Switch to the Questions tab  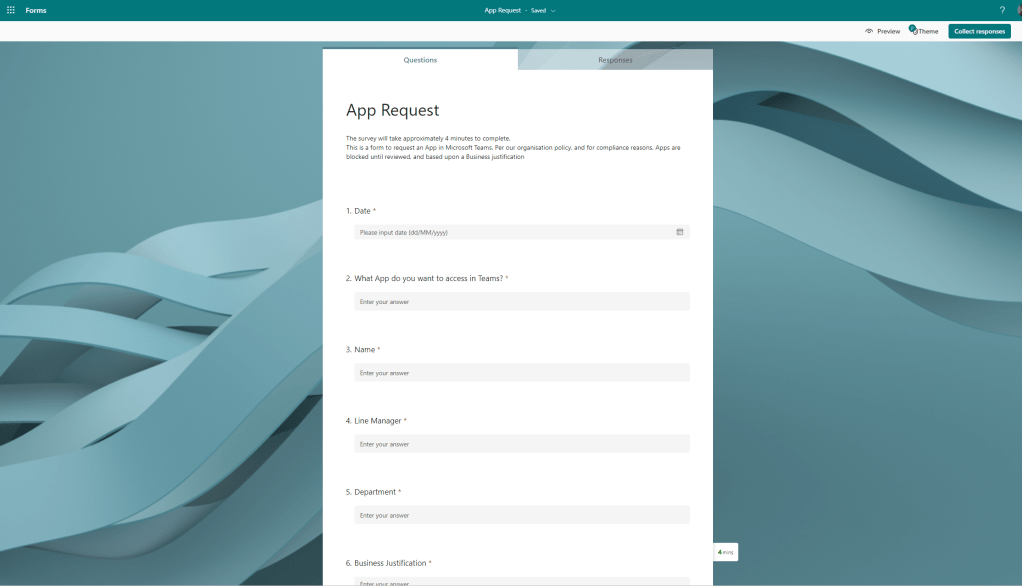(420, 60)
